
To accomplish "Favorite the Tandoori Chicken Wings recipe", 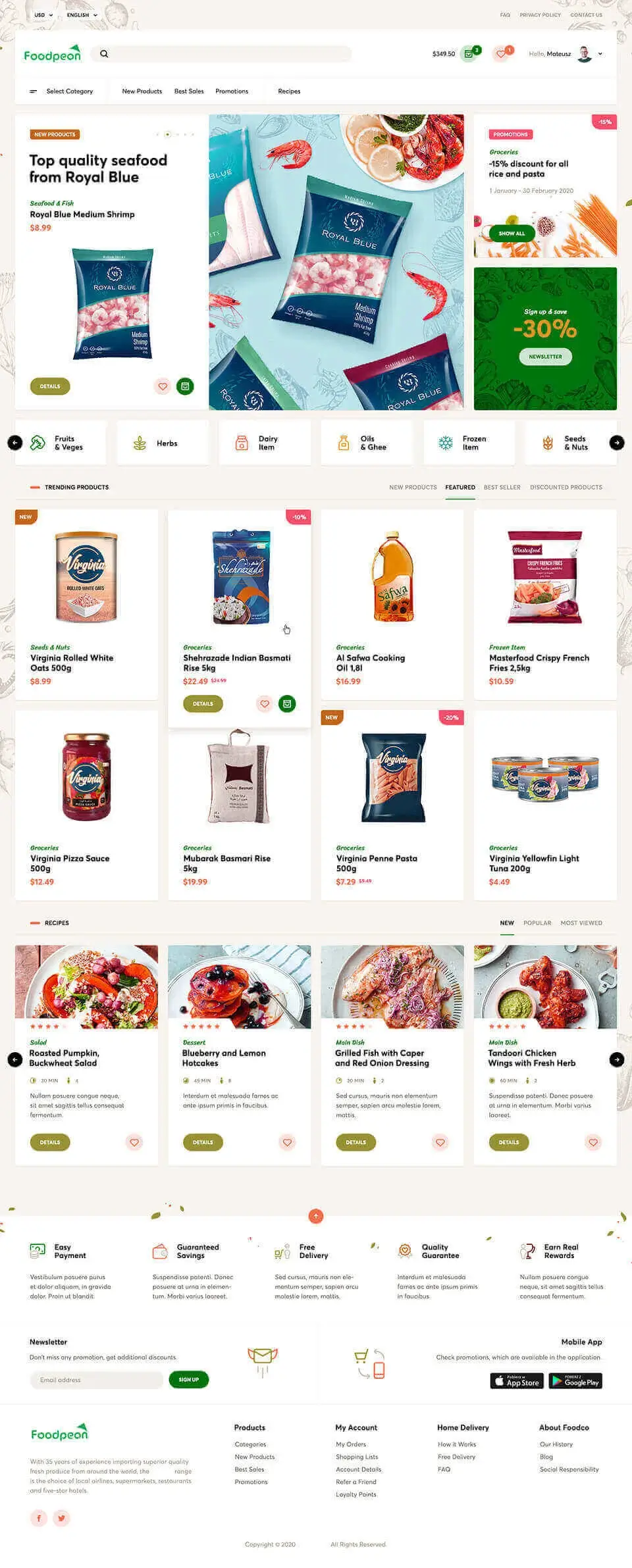I will coord(593,1142).
